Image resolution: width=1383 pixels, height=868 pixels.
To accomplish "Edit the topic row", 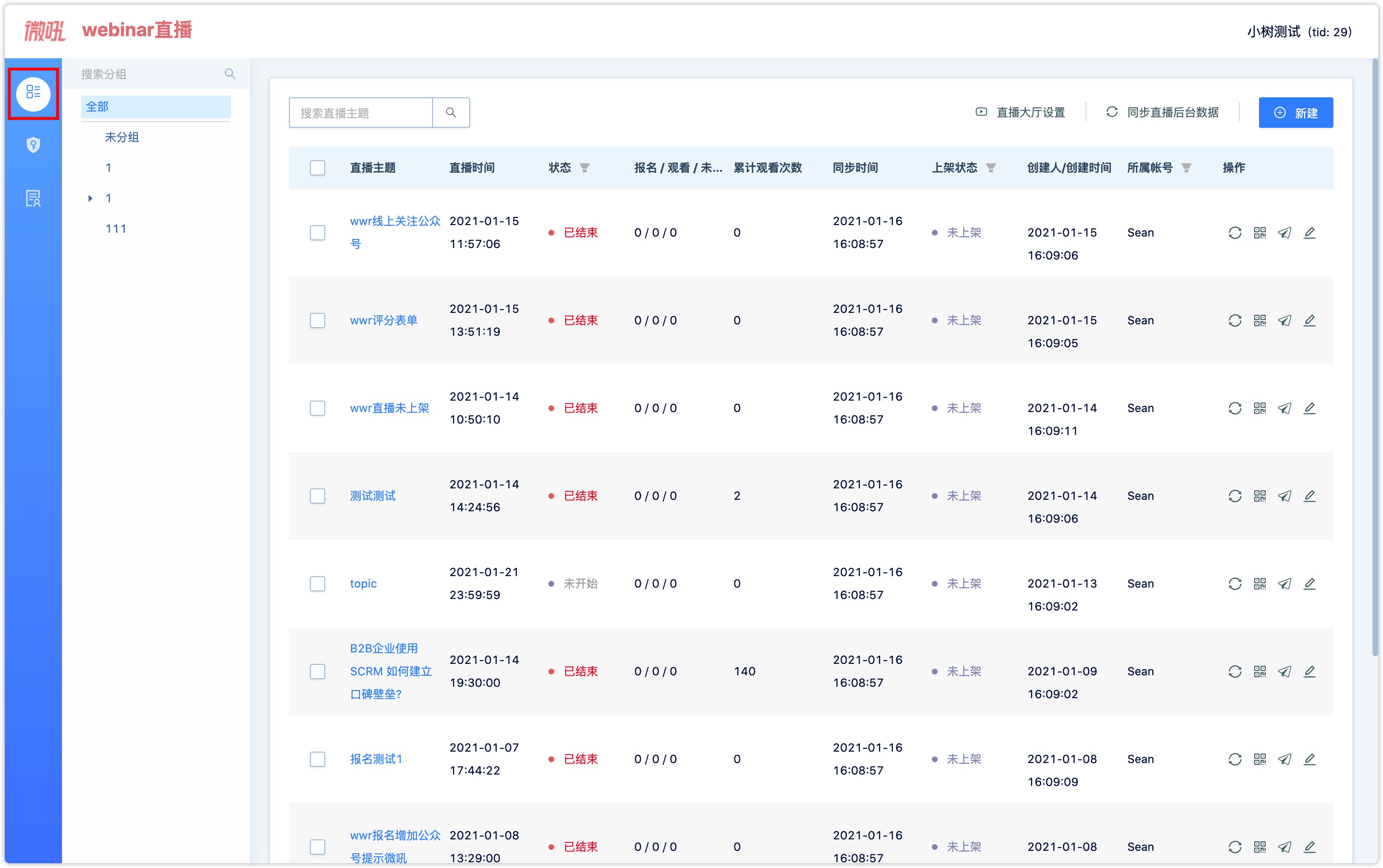I will coord(1309,584).
